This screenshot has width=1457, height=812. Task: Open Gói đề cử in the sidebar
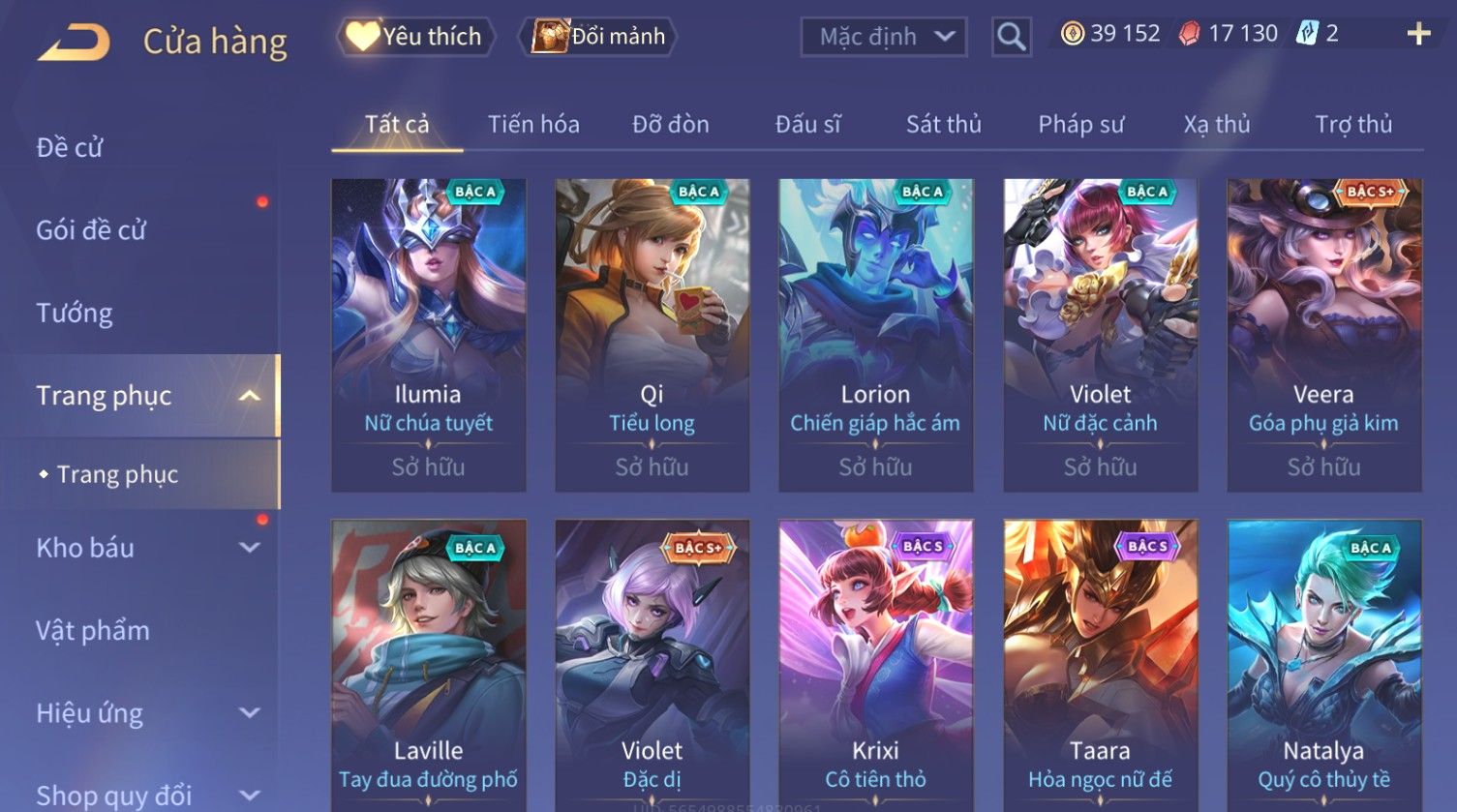pos(91,230)
